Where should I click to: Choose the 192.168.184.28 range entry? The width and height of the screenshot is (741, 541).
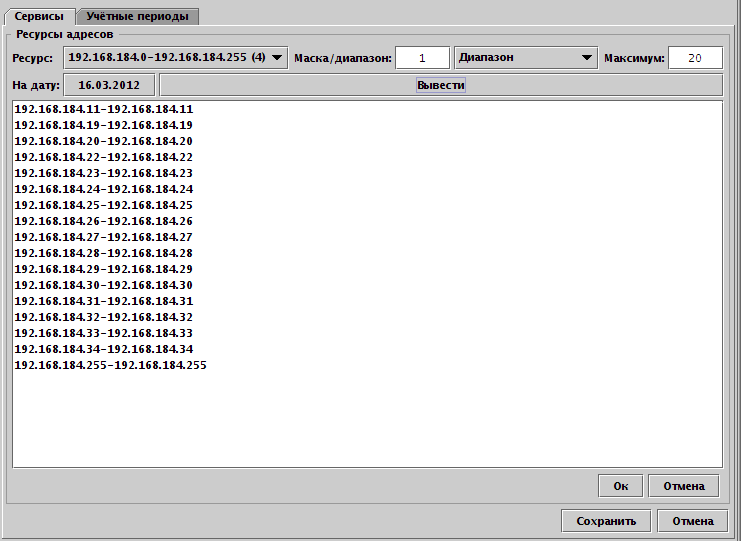[x=104, y=253]
